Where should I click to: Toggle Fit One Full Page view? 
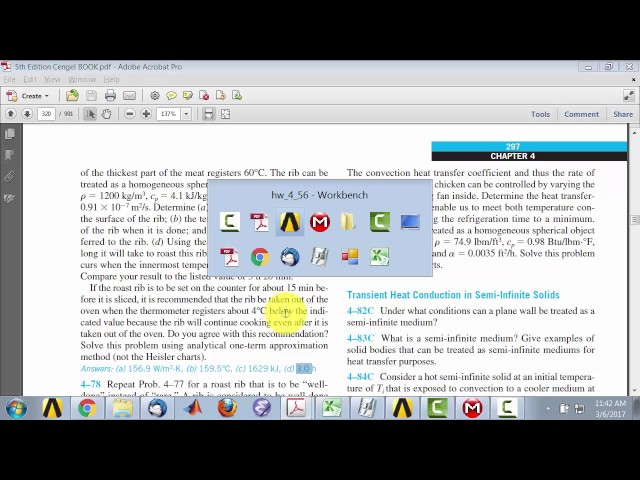pos(225,114)
